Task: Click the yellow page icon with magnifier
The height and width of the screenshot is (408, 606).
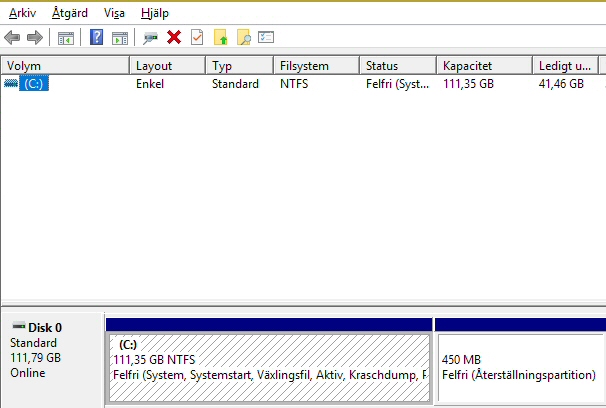Action: pyautogui.click(x=244, y=37)
